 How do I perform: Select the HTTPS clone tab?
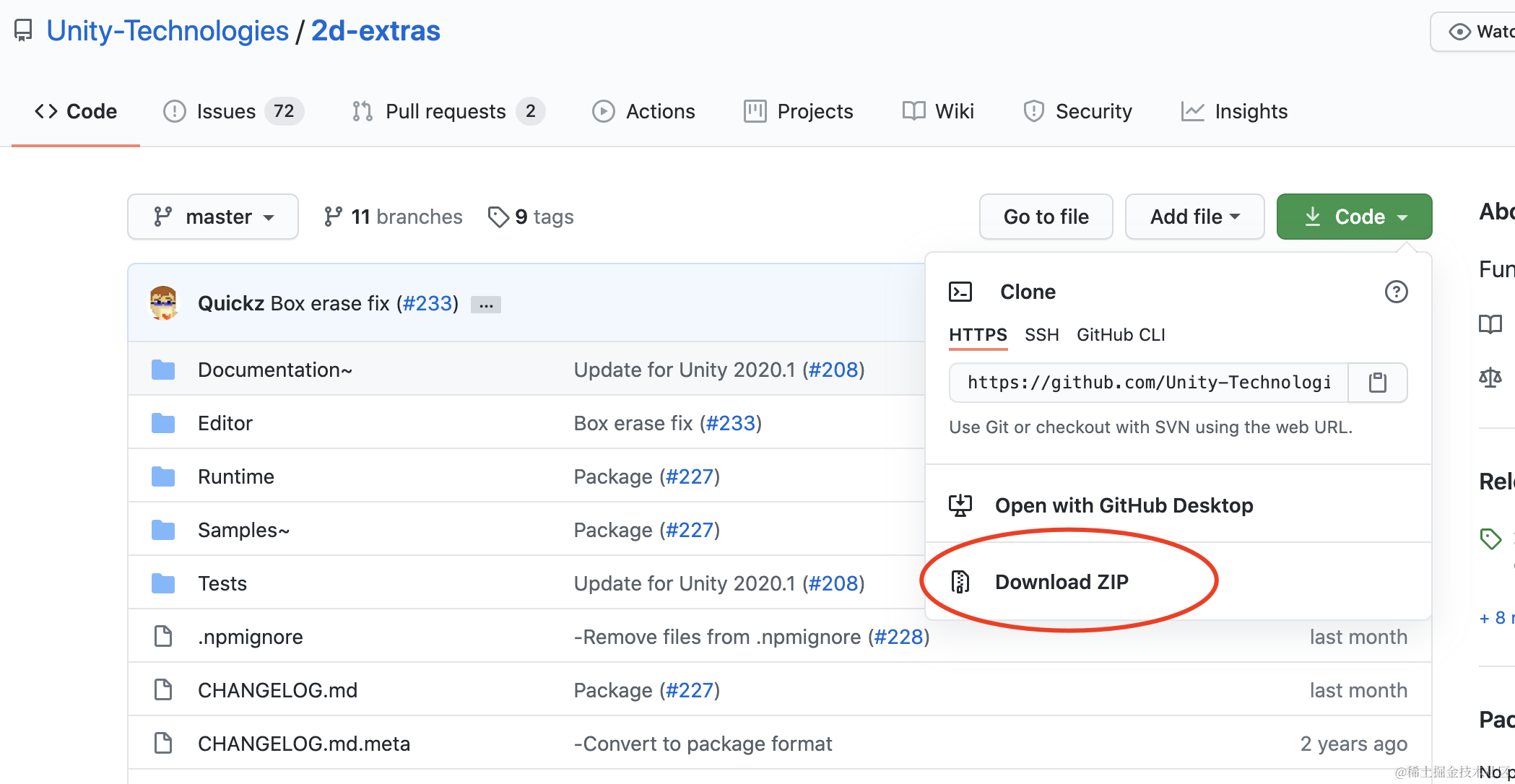978,335
